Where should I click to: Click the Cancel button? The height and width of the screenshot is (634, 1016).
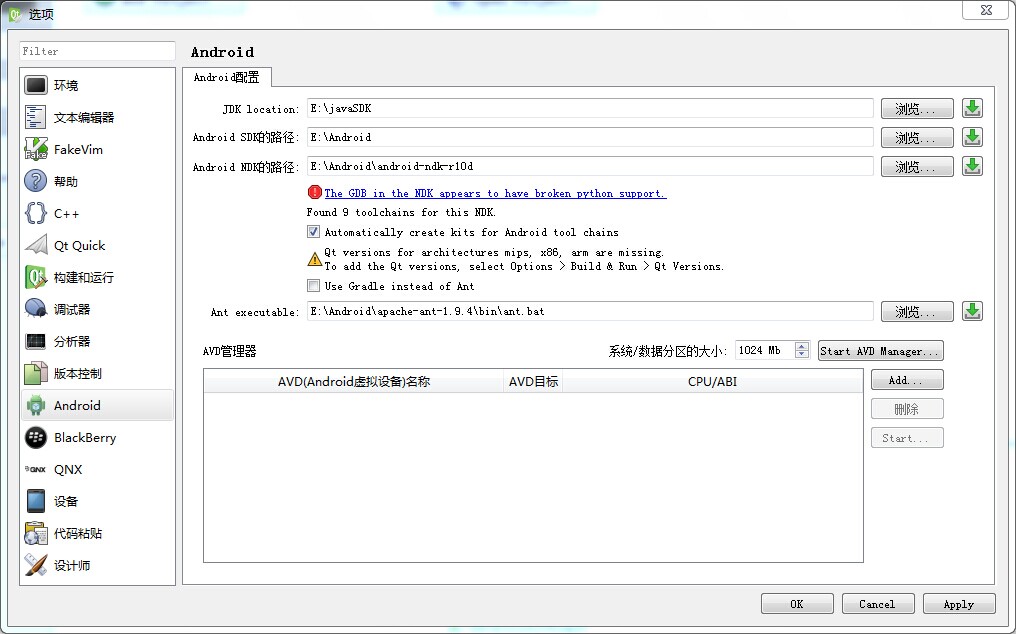878,604
